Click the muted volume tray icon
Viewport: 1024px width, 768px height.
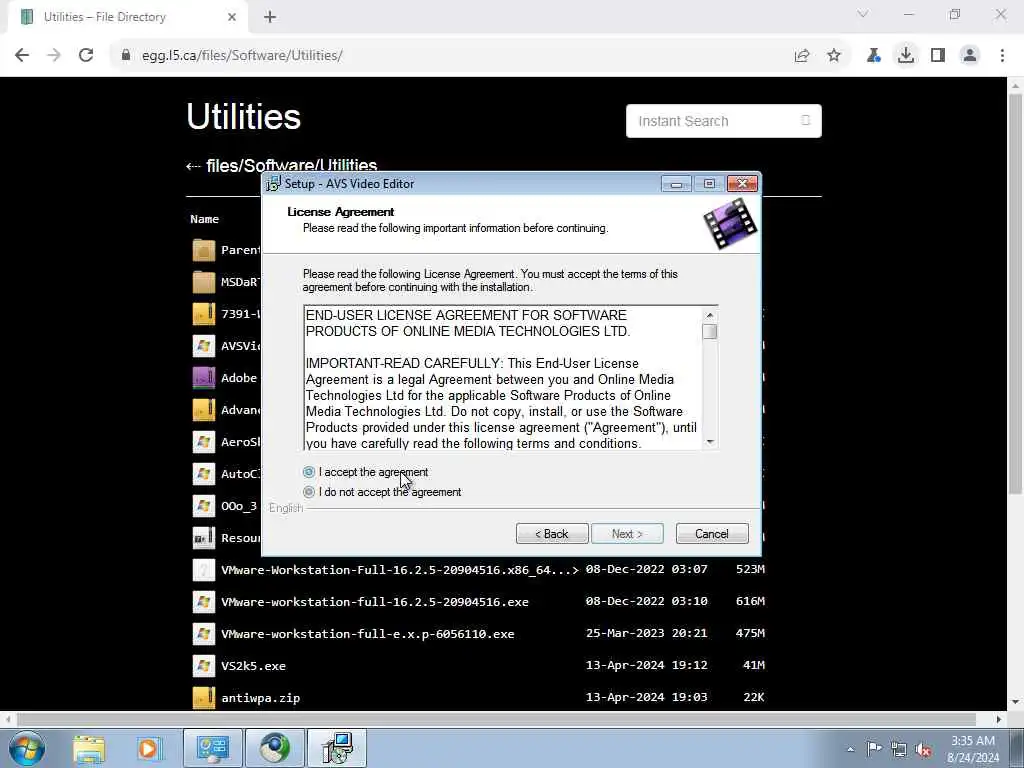(x=923, y=749)
